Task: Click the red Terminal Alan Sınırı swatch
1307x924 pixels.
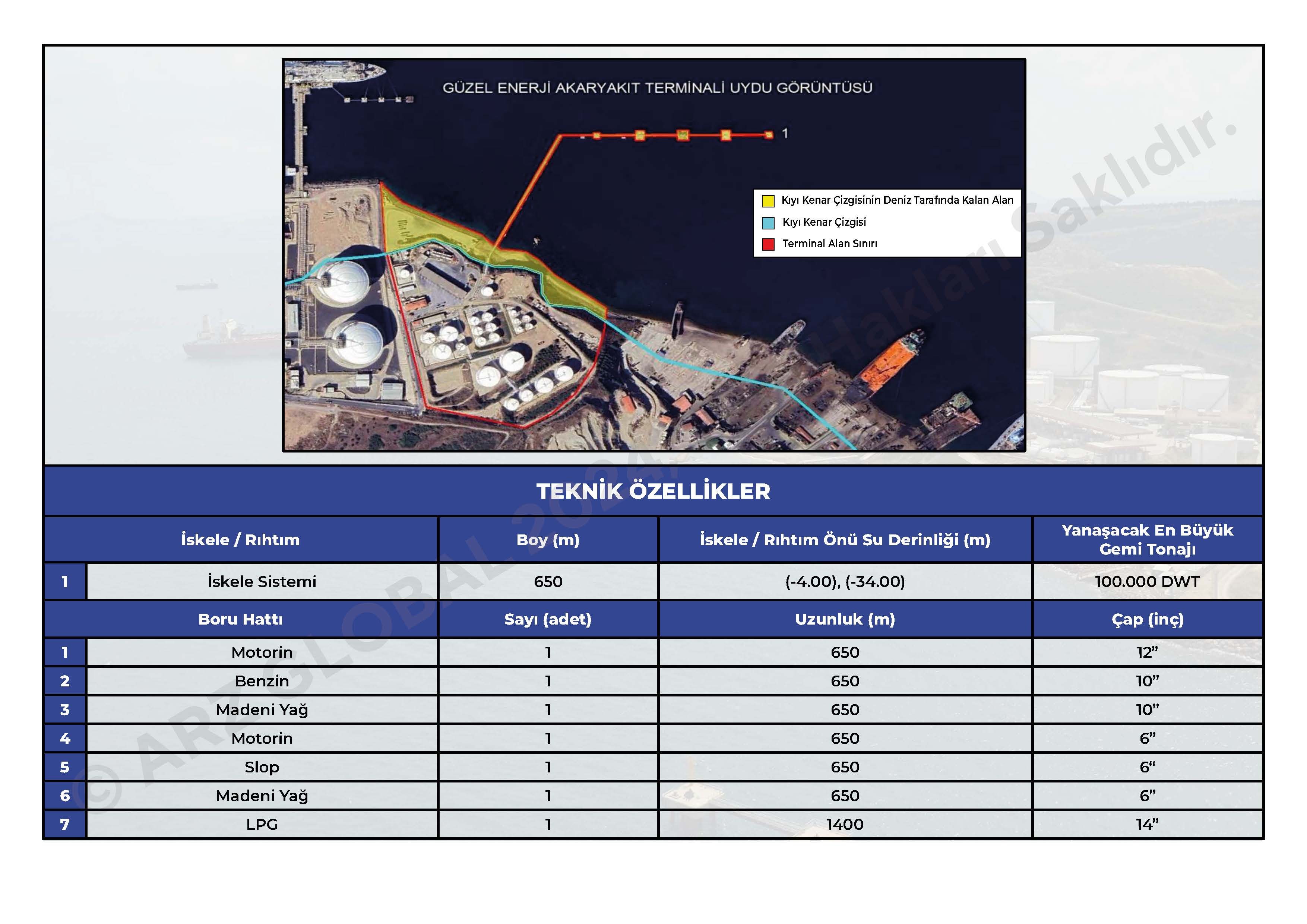Action: (768, 245)
